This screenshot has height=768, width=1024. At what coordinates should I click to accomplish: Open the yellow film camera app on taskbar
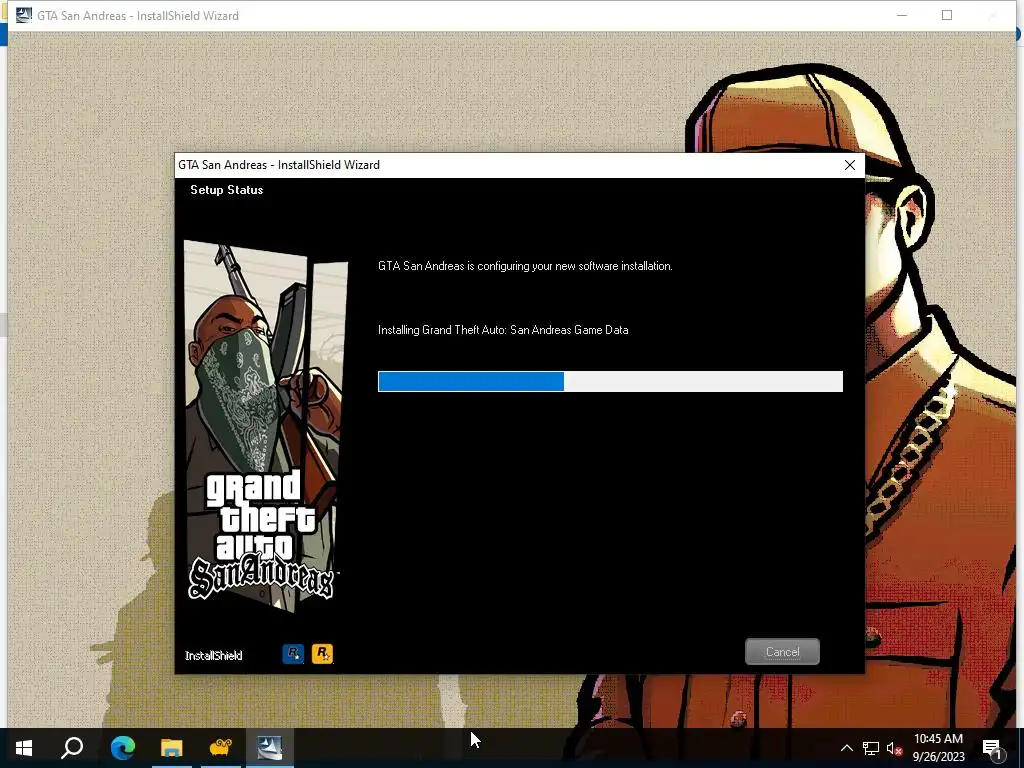[221, 748]
